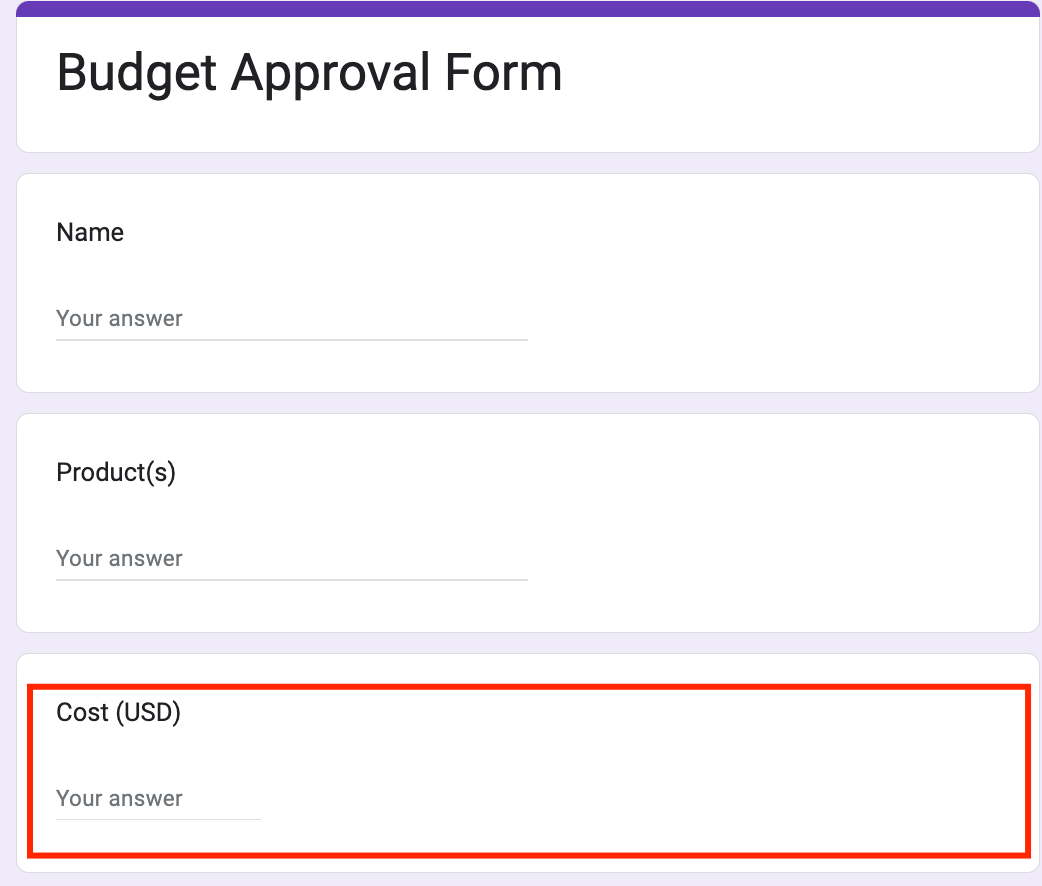Click the Your answer placeholder under Name
This screenshot has width=1042, height=886.
pos(118,318)
